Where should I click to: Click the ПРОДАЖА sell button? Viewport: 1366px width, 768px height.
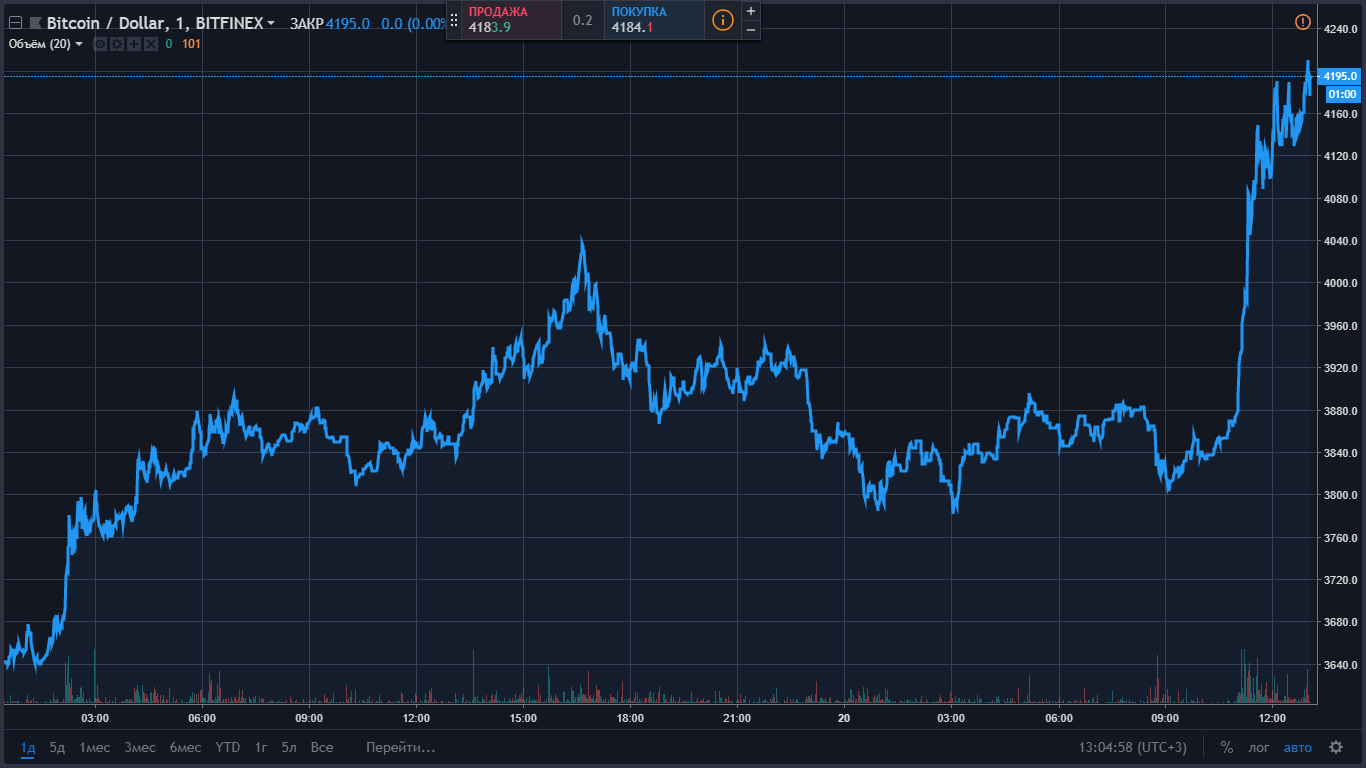point(511,20)
